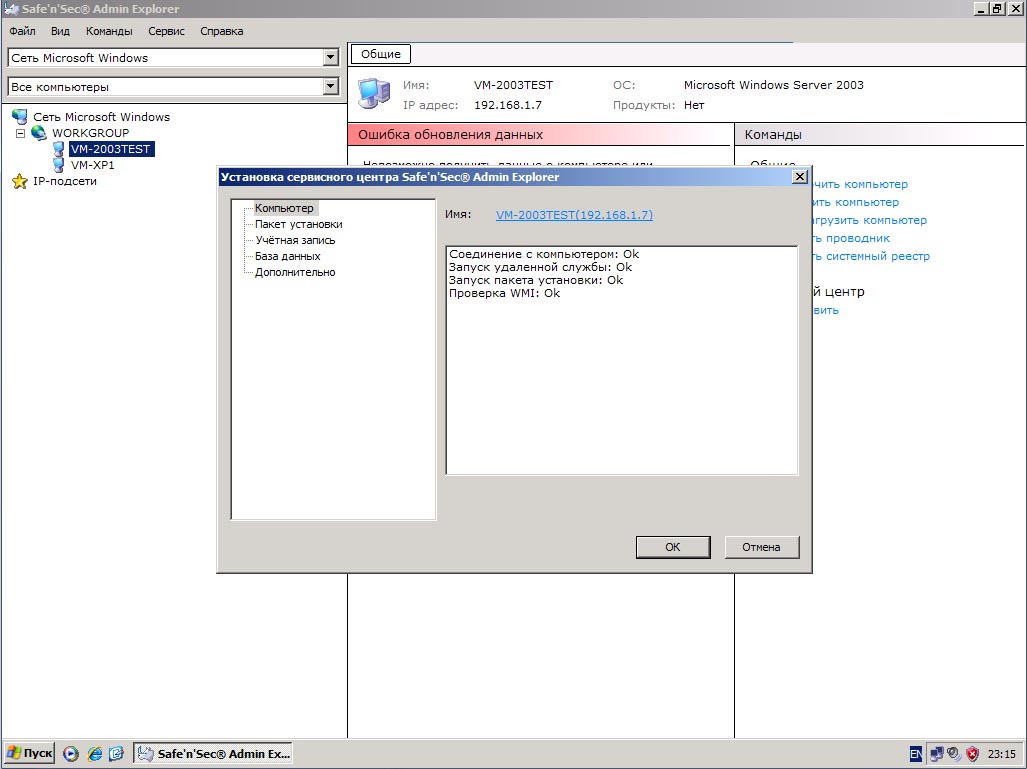This screenshot has height=769, width=1027.
Task: Select Дополнительно in the dialog tree
Action: (x=295, y=272)
